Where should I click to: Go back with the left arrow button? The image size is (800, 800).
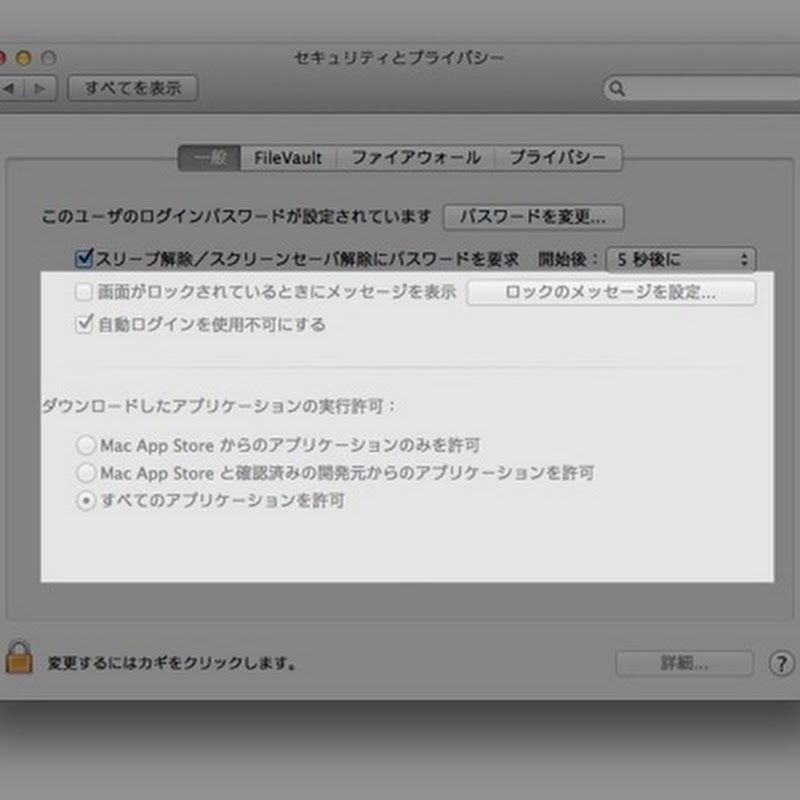(x=10, y=88)
